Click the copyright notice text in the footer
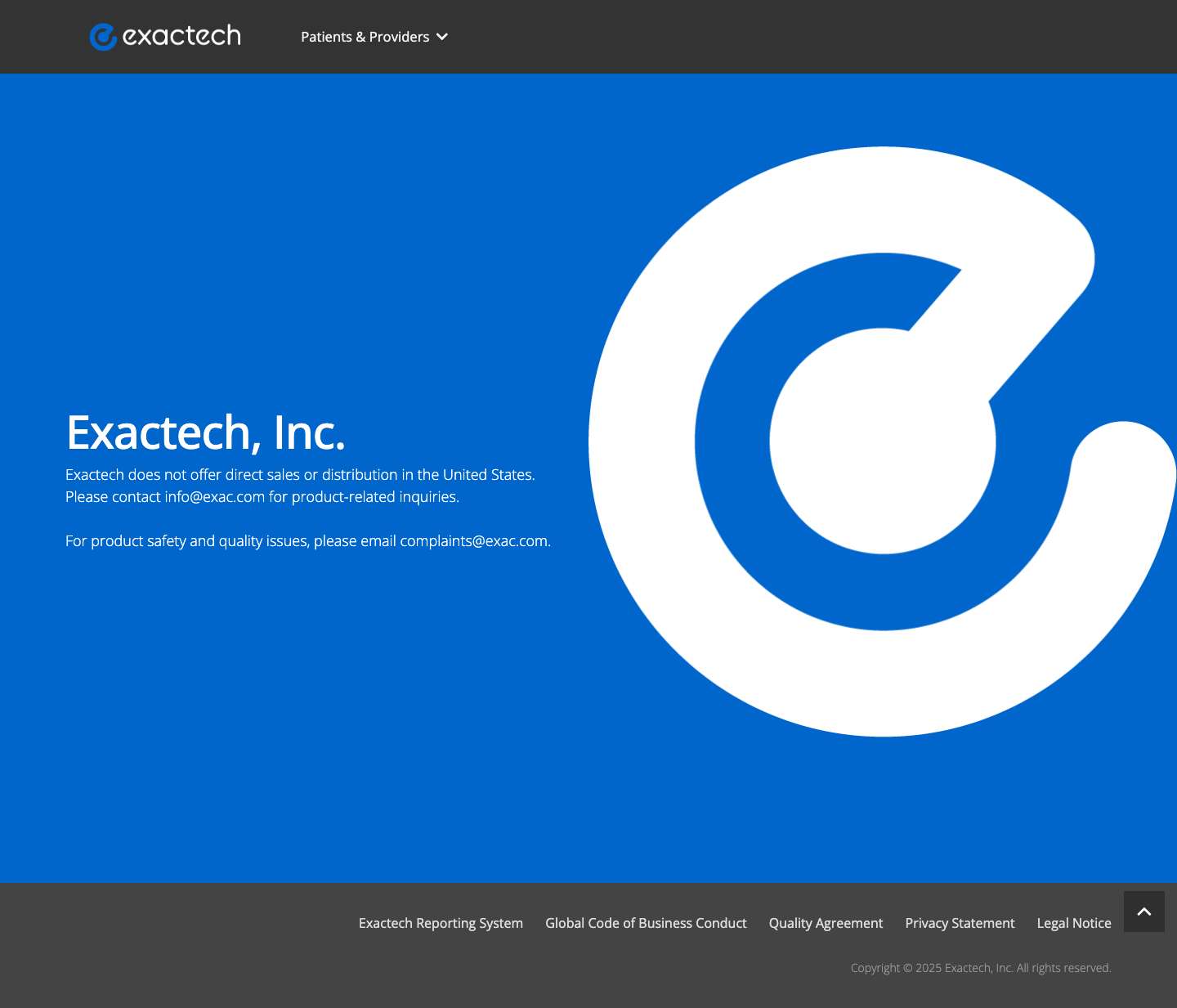 tap(981, 967)
